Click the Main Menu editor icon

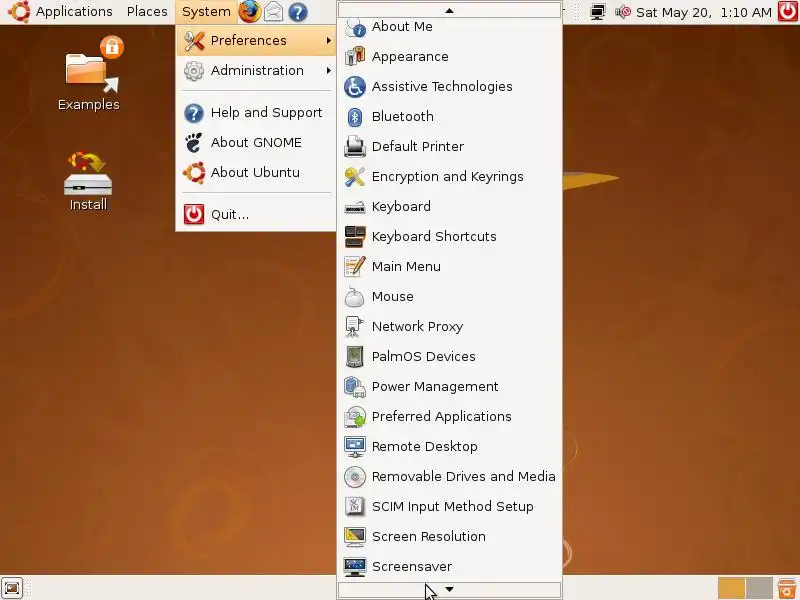[355, 266]
